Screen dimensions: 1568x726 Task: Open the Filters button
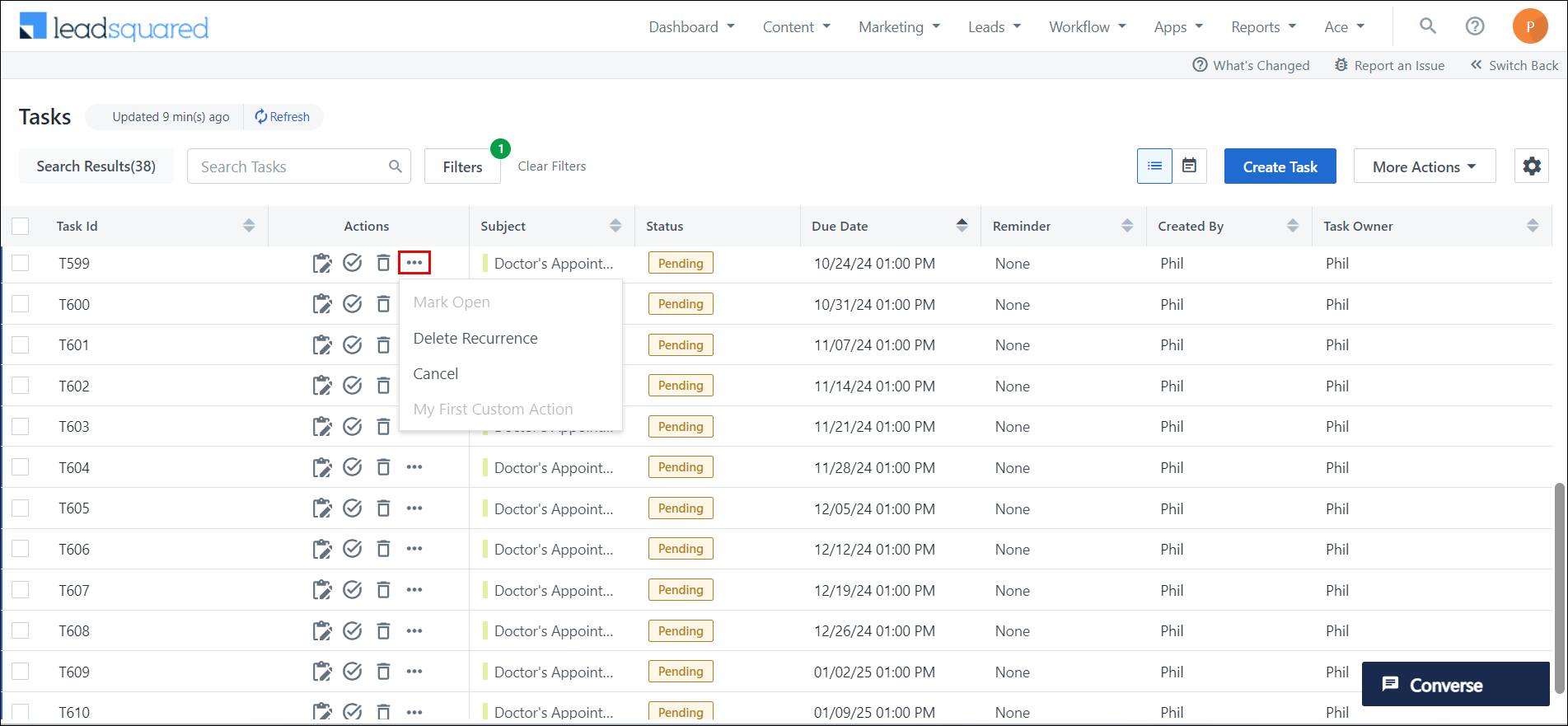pyautogui.click(x=462, y=166)
